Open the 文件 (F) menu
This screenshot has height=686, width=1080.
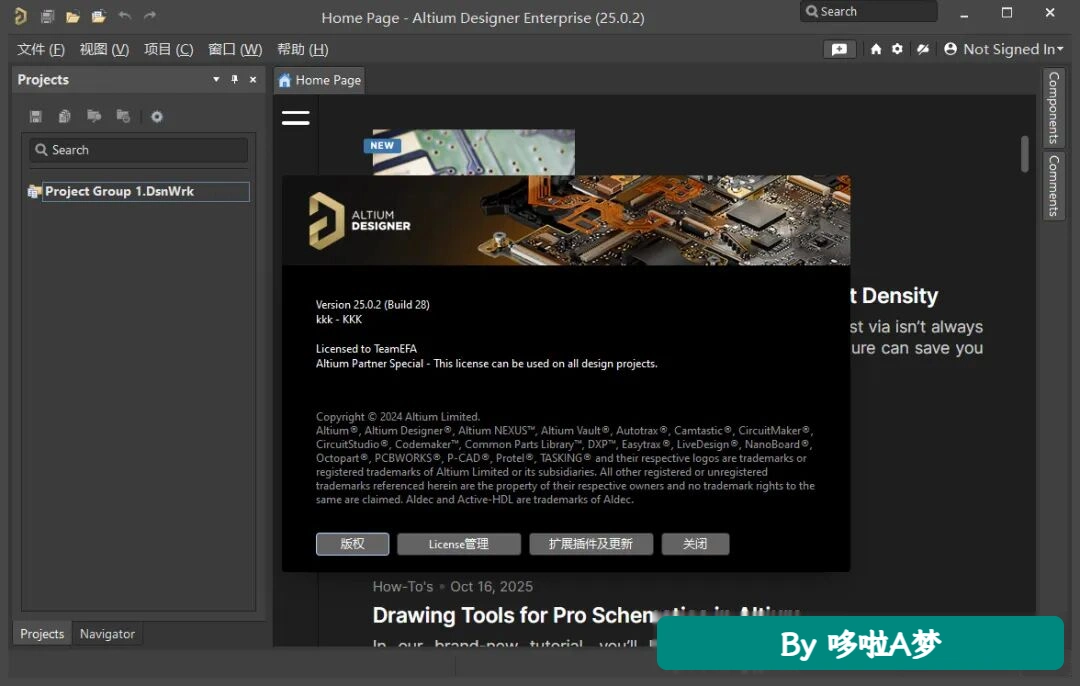coord(41,50)
